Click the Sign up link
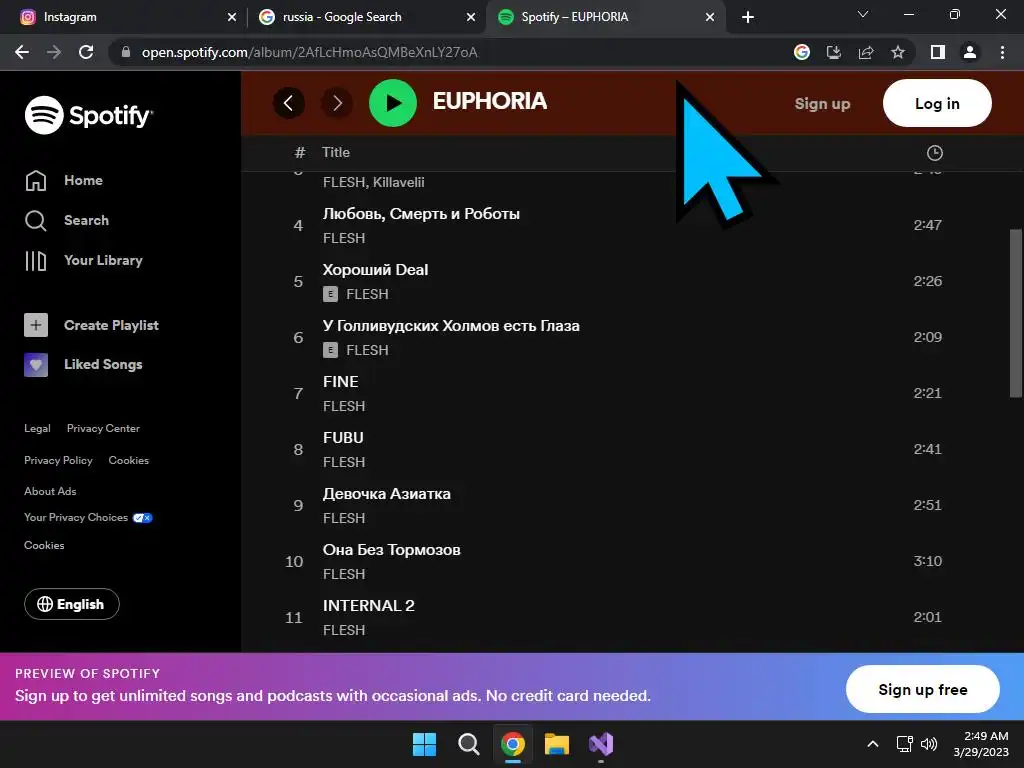The height and width of the screenshot is (768, 1024). [822, 103]
